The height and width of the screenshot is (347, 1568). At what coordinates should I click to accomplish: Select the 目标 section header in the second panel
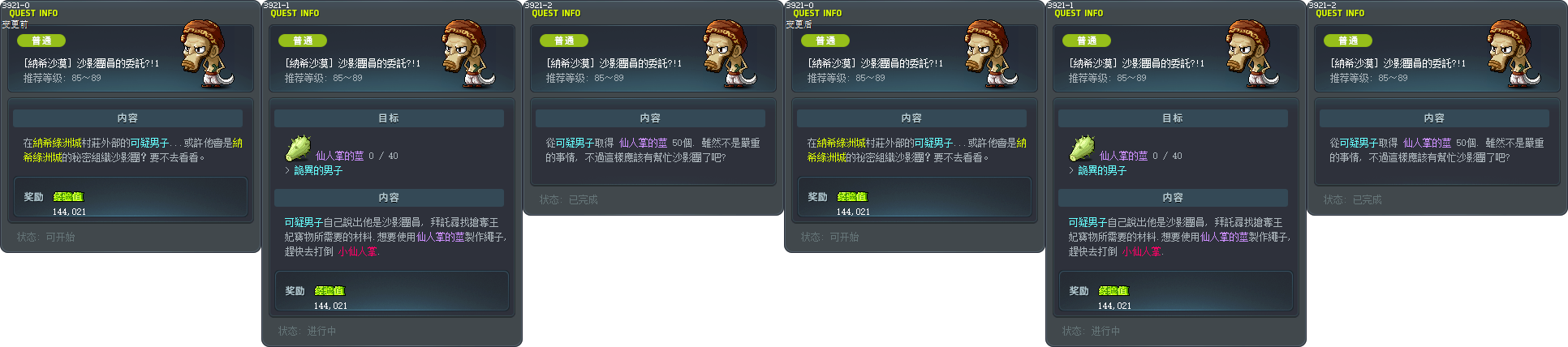[x=389, y=118]
